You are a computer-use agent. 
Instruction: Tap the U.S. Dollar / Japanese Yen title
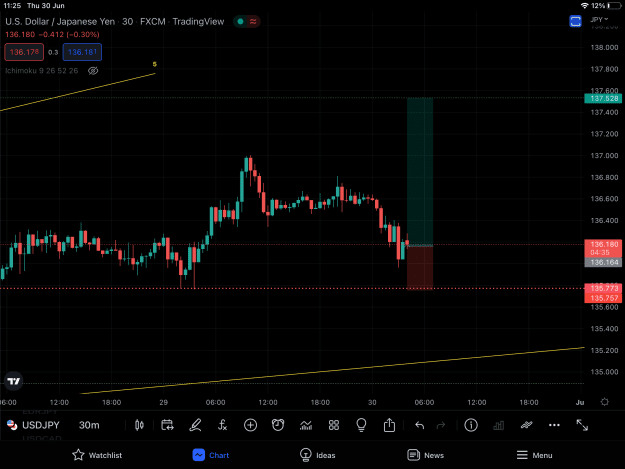tap(60, 22)
